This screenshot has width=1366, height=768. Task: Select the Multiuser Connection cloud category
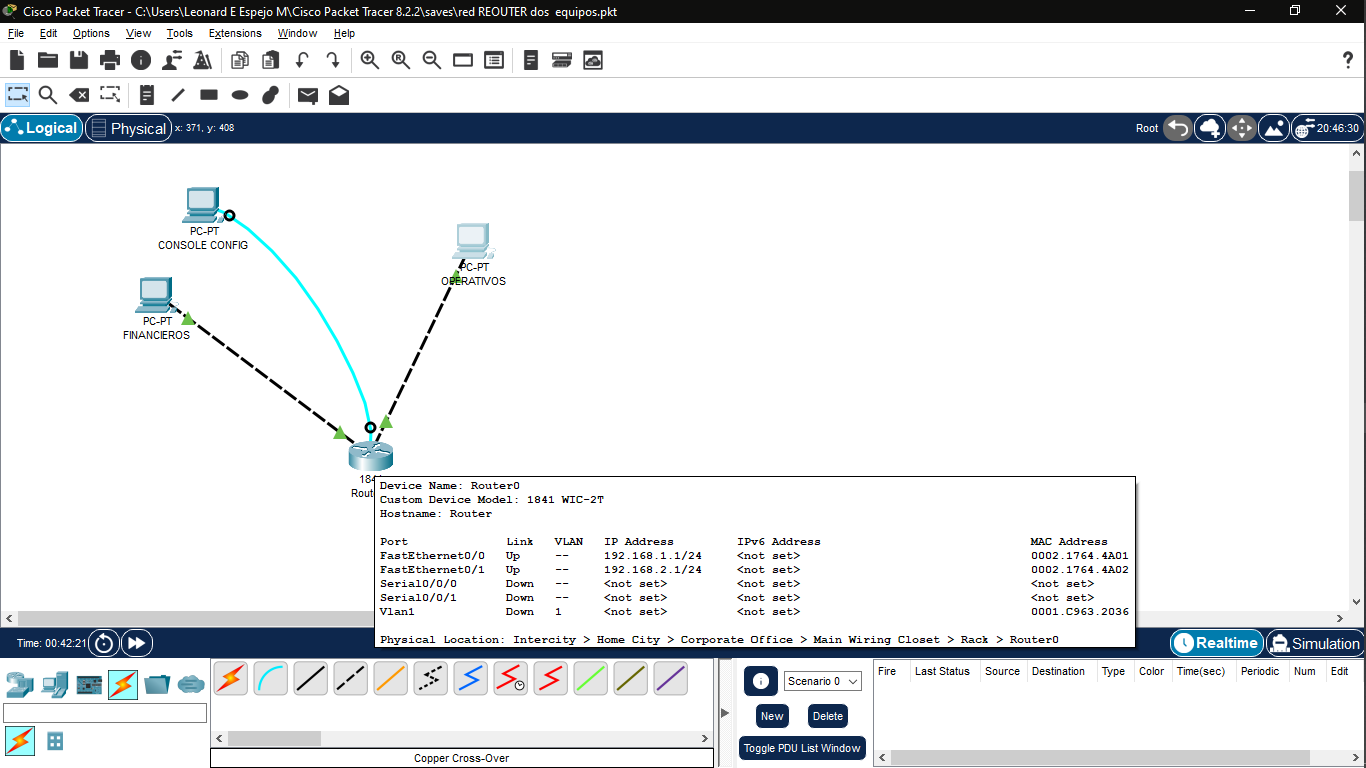click(191, 685)
